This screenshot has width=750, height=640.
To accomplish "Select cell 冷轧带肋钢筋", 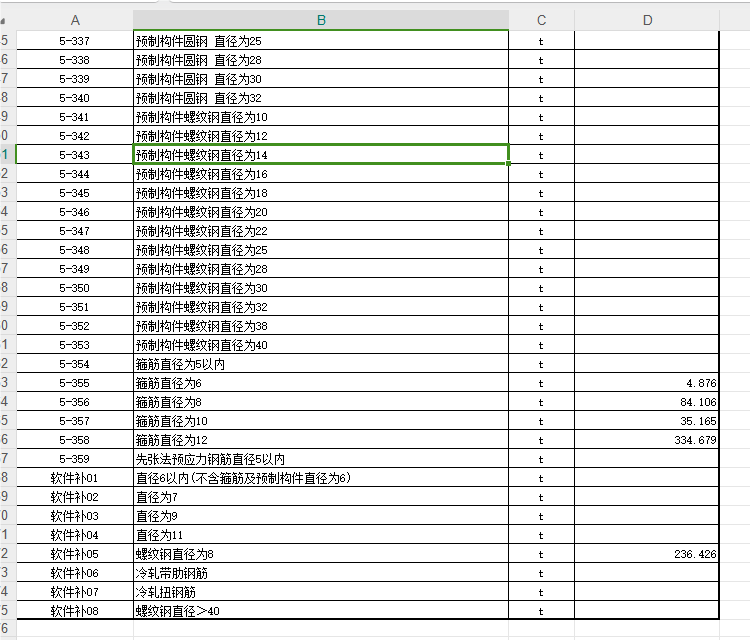I will pos(321,573).
